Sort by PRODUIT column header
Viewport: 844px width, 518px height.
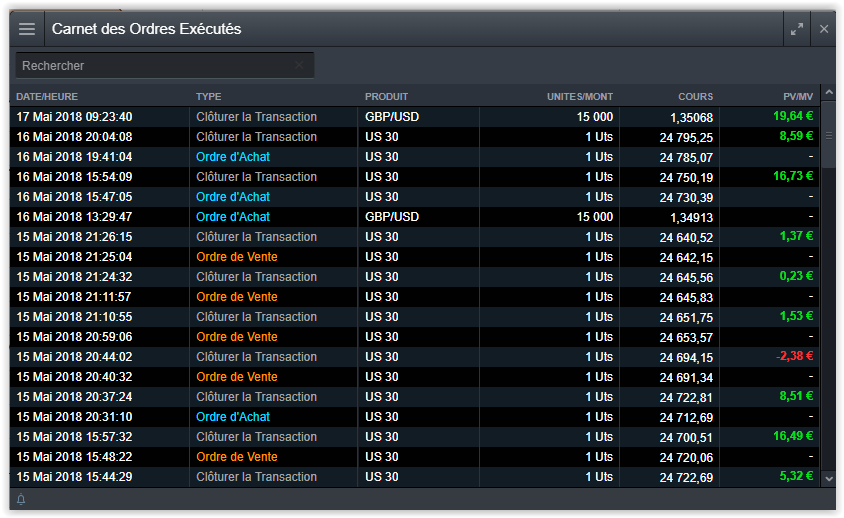tap(386, 97)
